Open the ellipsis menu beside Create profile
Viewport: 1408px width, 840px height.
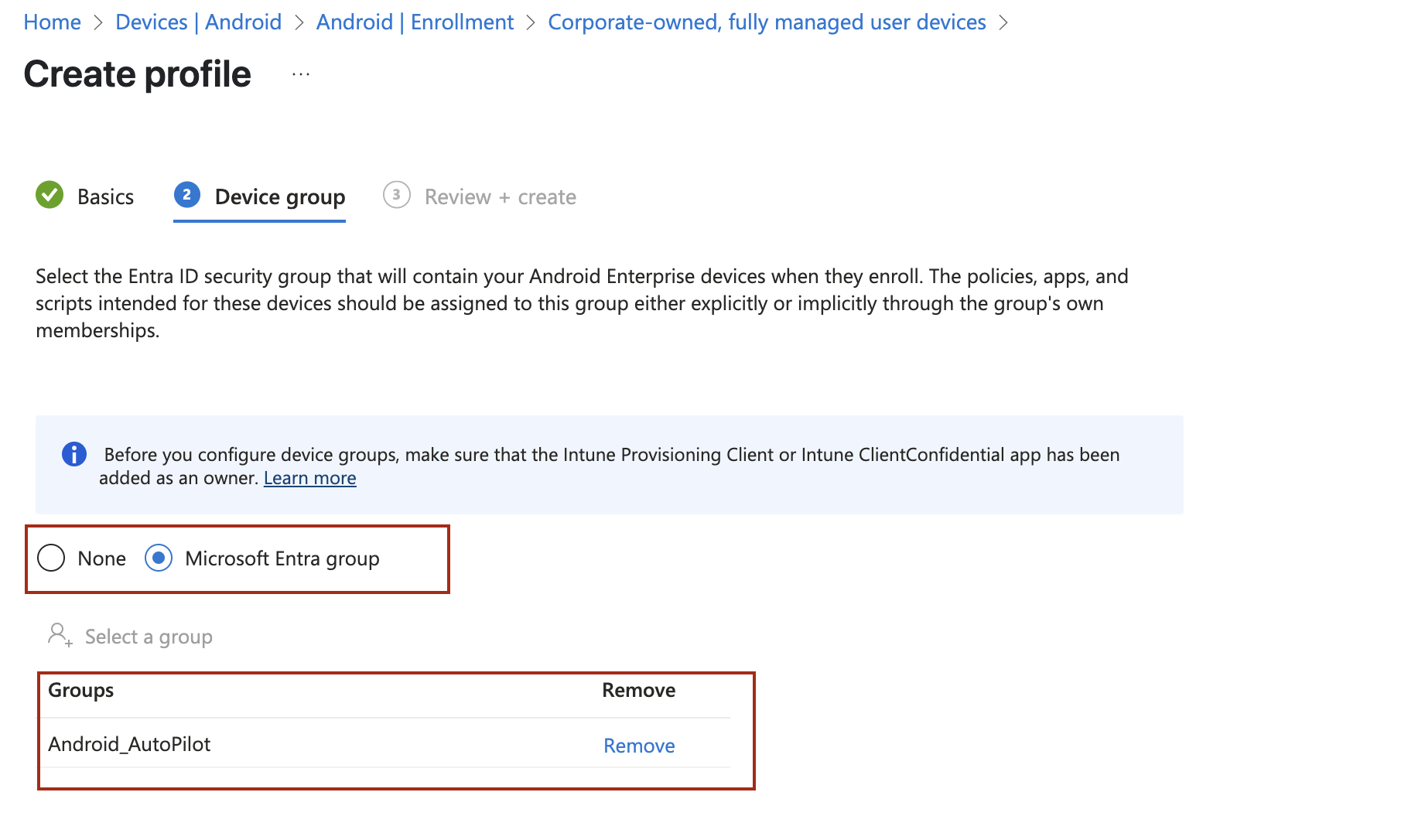(301, 75)
